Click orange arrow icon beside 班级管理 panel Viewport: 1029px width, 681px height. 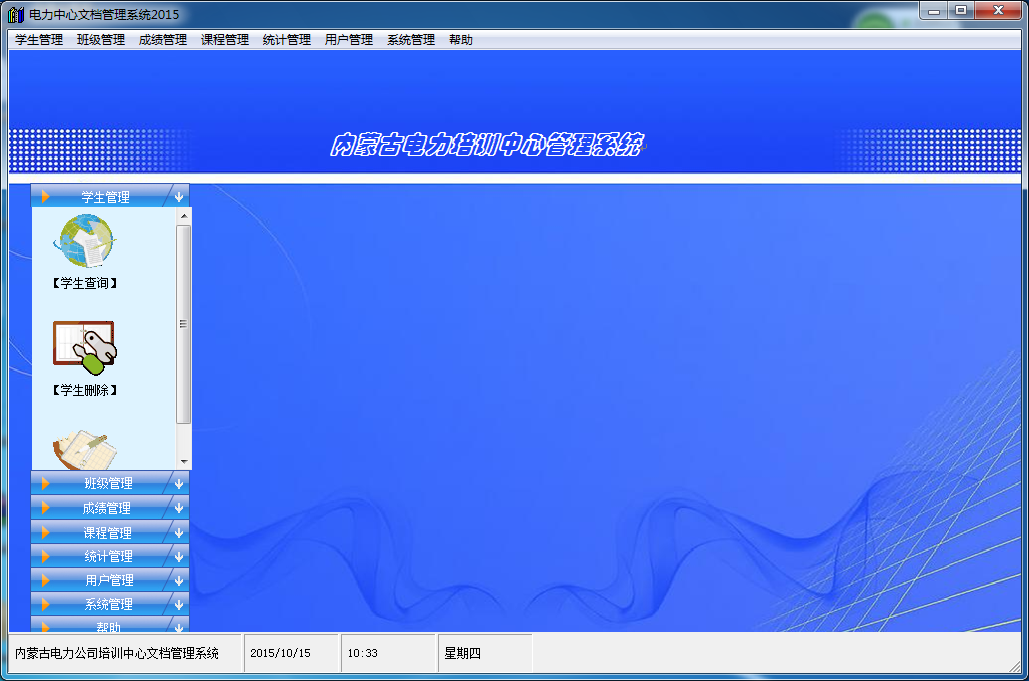45,484
